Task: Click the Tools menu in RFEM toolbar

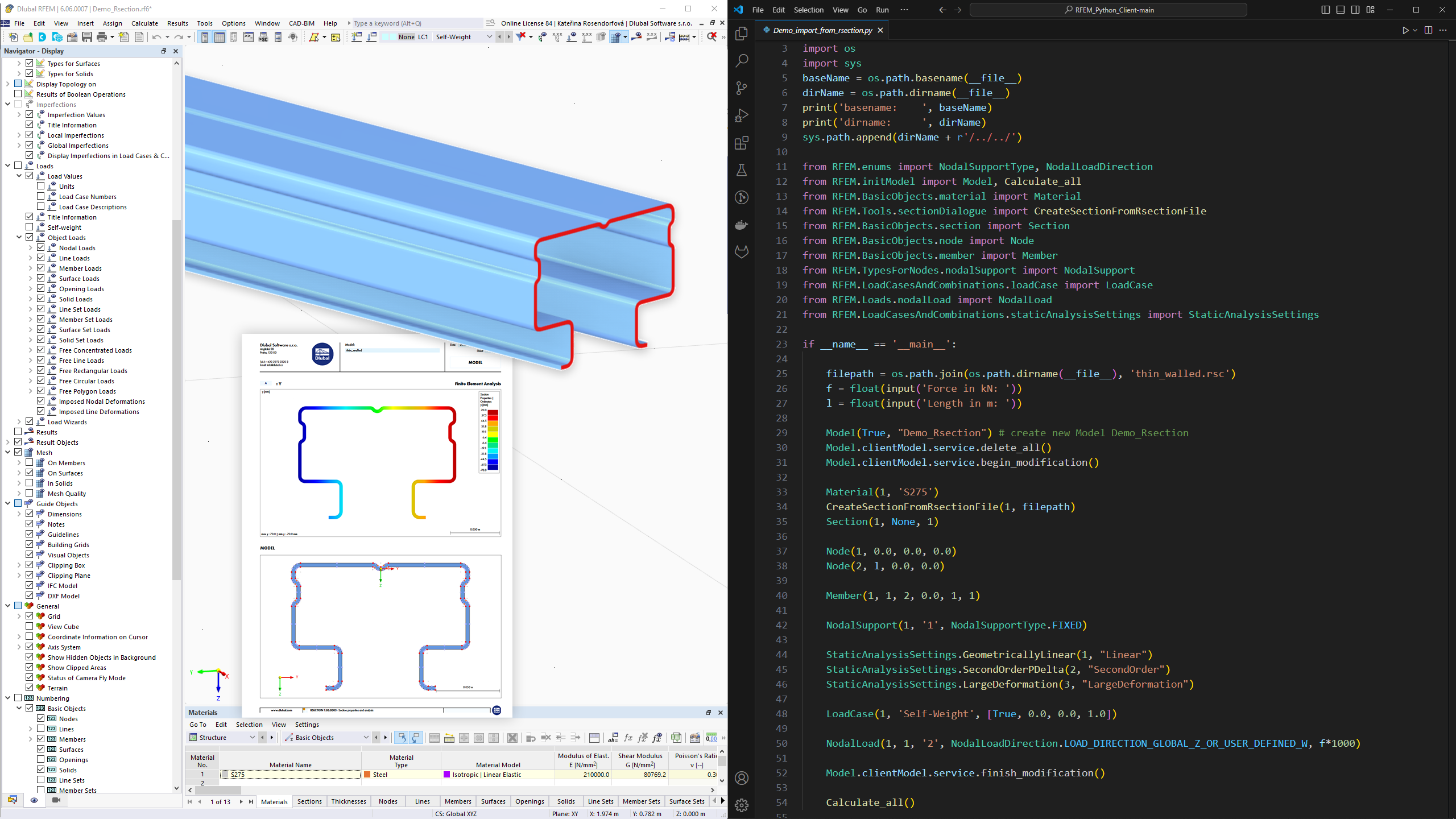Action: (x=204, y=22)
